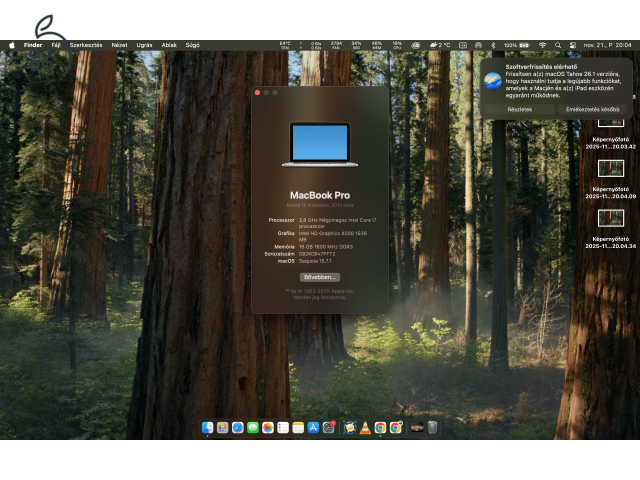The width and height of the screenshot is (640, 480).
Task: Click the network speed status item
Action: click(311, 45)
